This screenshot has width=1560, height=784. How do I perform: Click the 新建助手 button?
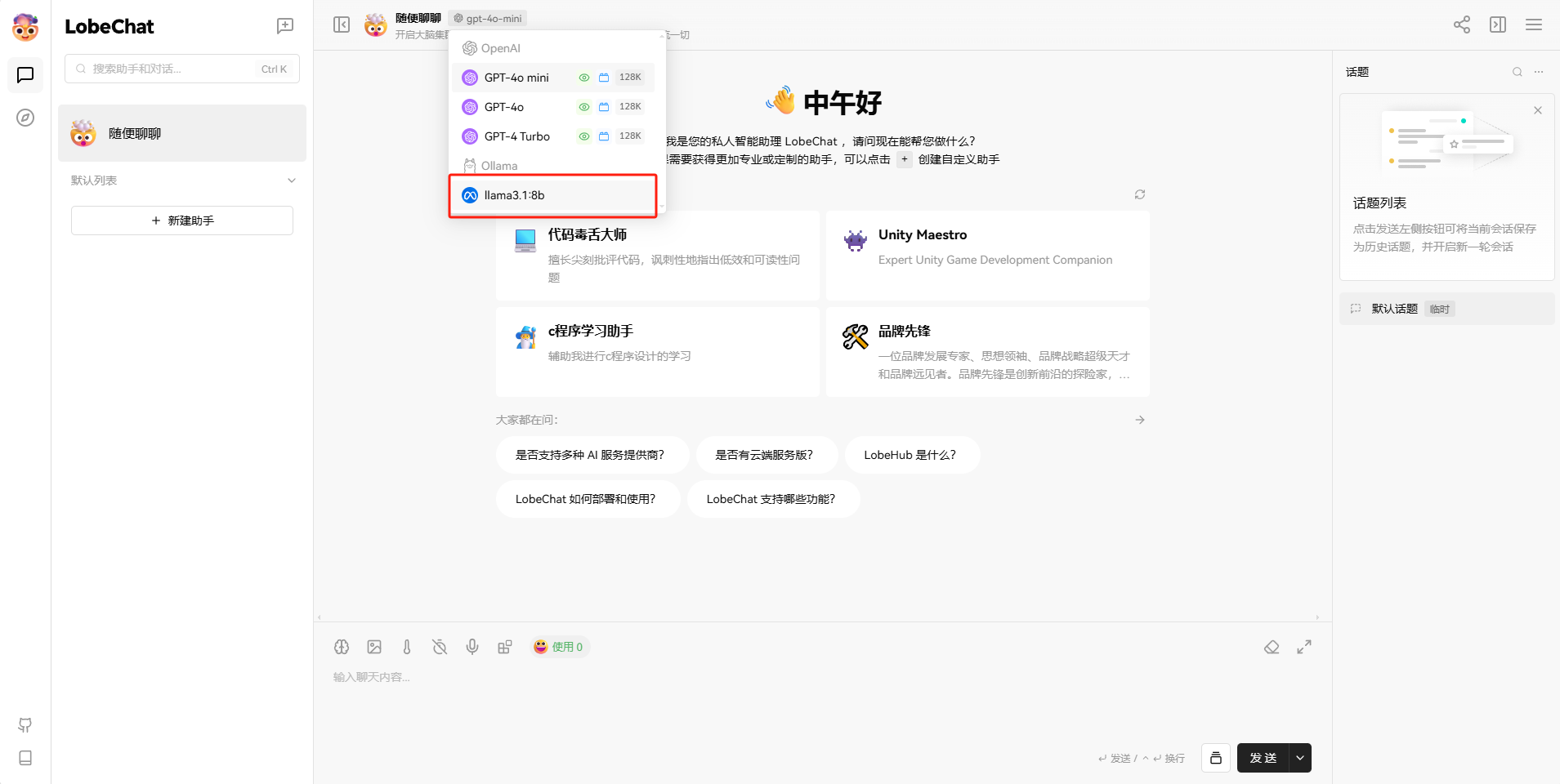(x=182, y=220)
